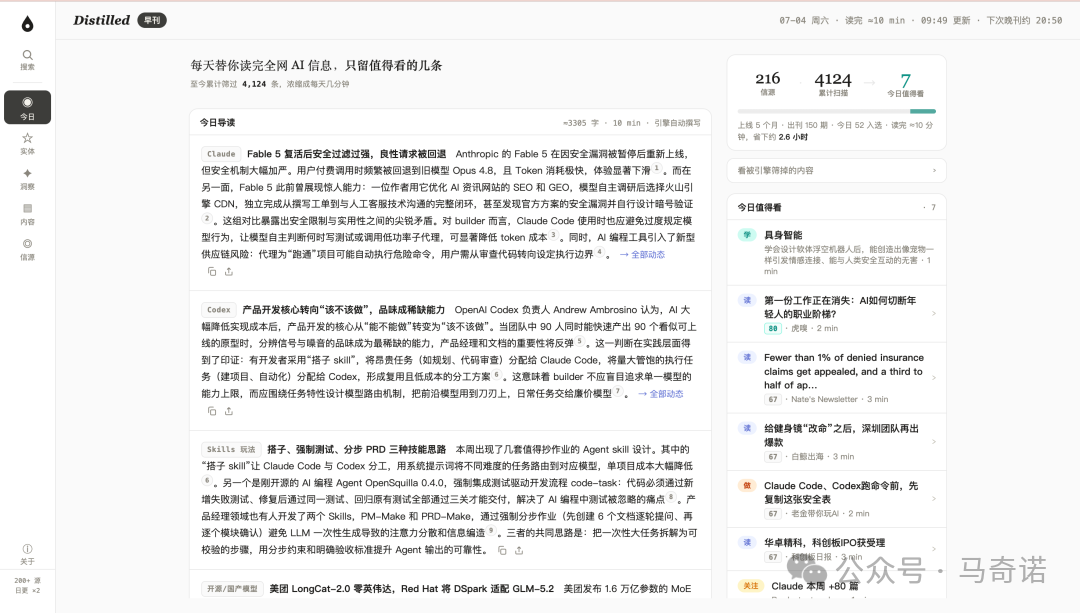The height and width of the screenshot is (613, 1080).
Task: Click the 4124 累计扫描 statistic
Action: click(x=833, y=83)
